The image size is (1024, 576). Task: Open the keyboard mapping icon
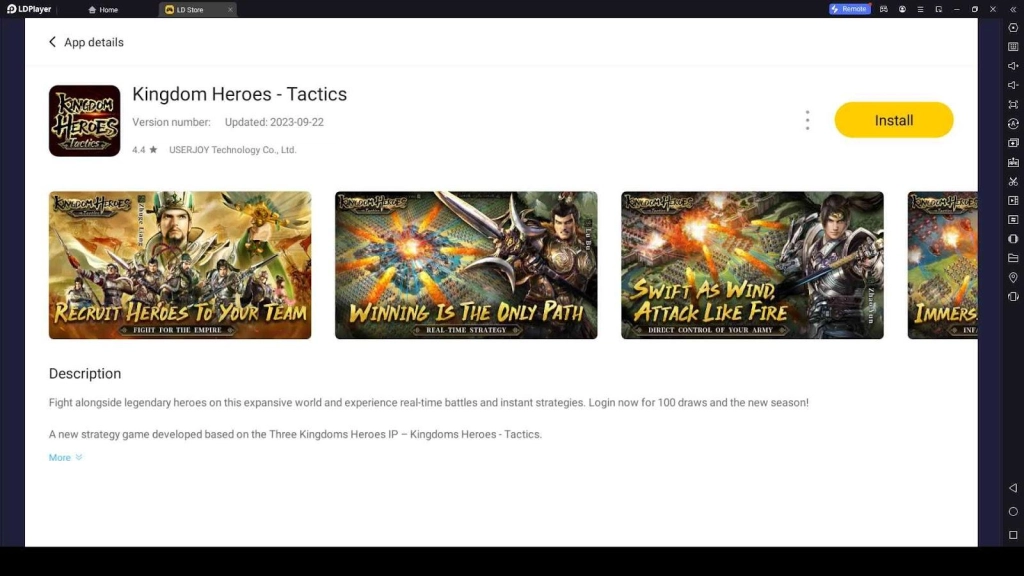pos(1013,47)
